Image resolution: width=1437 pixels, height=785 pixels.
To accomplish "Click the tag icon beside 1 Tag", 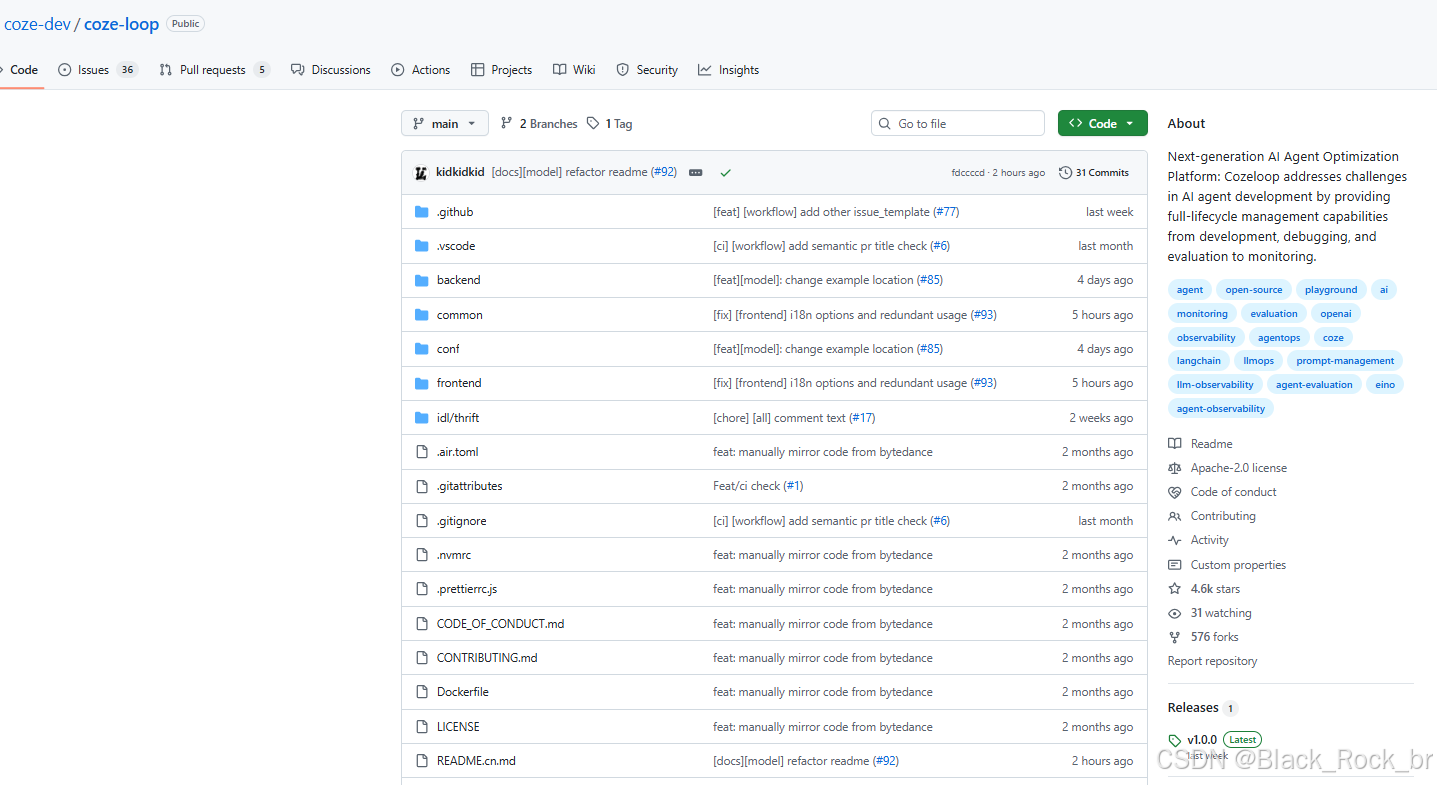I will (593, 123).
